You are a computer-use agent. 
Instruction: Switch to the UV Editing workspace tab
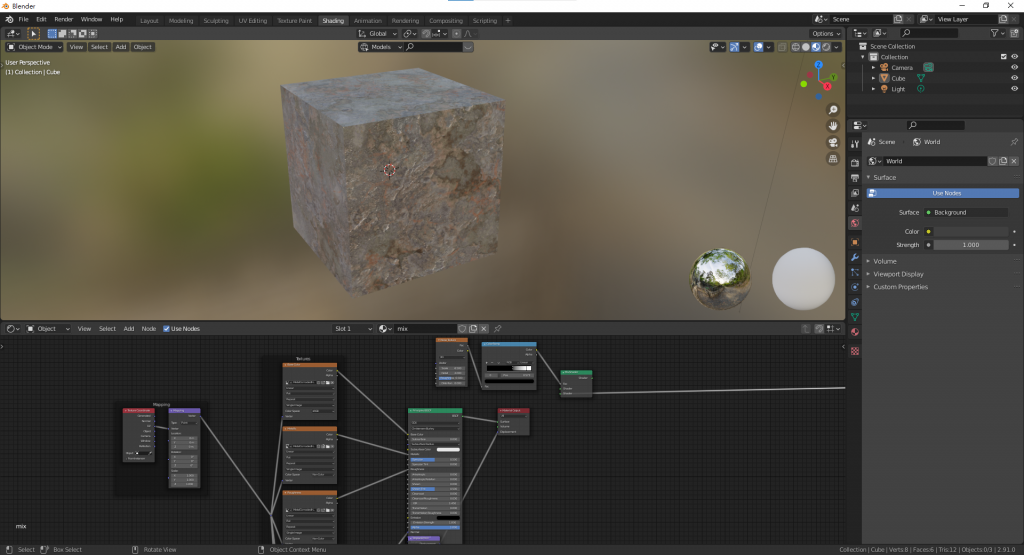pos(253,20)
